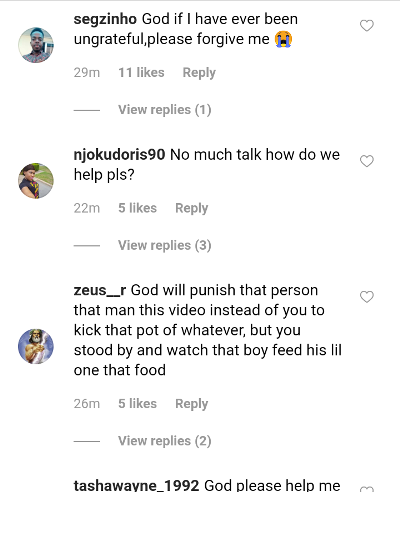The image size is (400, 548).
Task: Open segzinho's profile picture
Action: tap(36, 45)
